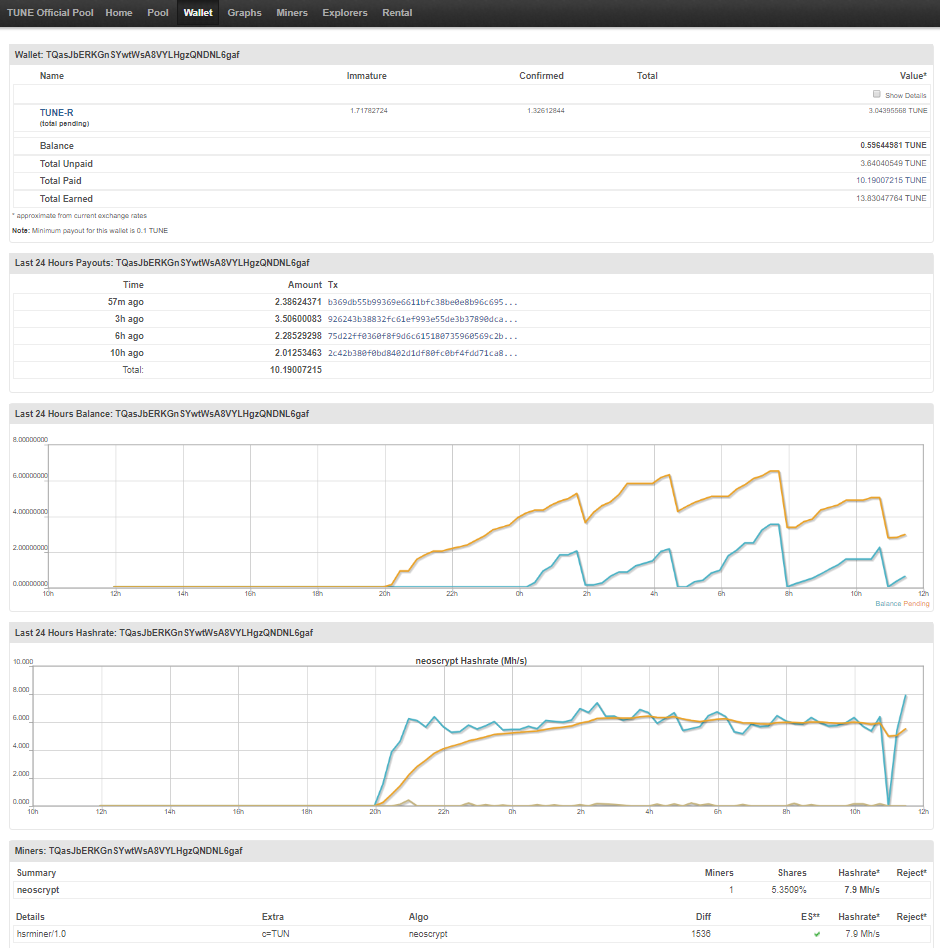This screenshot has width=940, height=948.
Task: Click the green ES checkmark icon
Action: coord(817,934)
